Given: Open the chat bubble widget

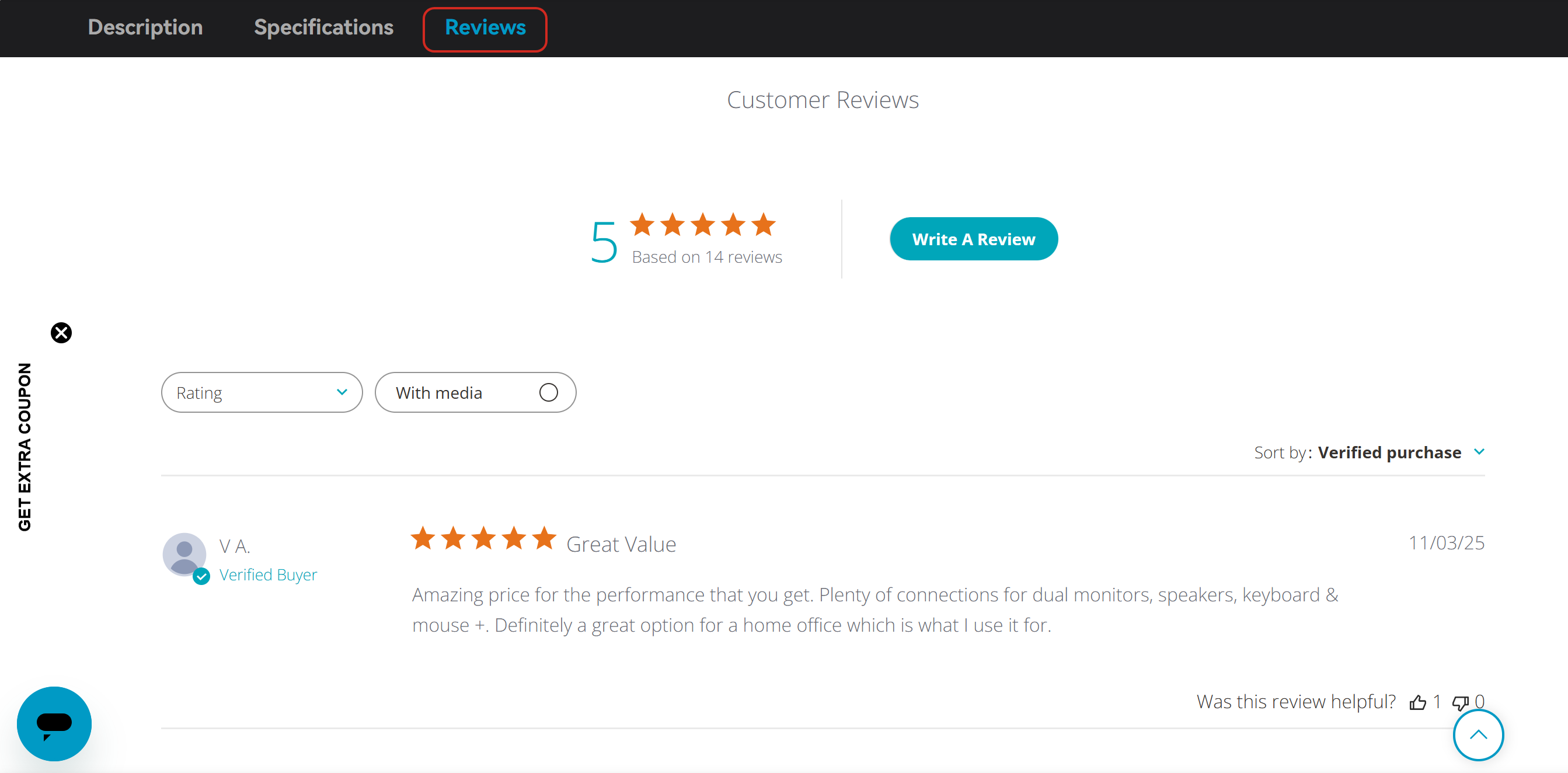Looking at the screenshot, I should [54, 723].
